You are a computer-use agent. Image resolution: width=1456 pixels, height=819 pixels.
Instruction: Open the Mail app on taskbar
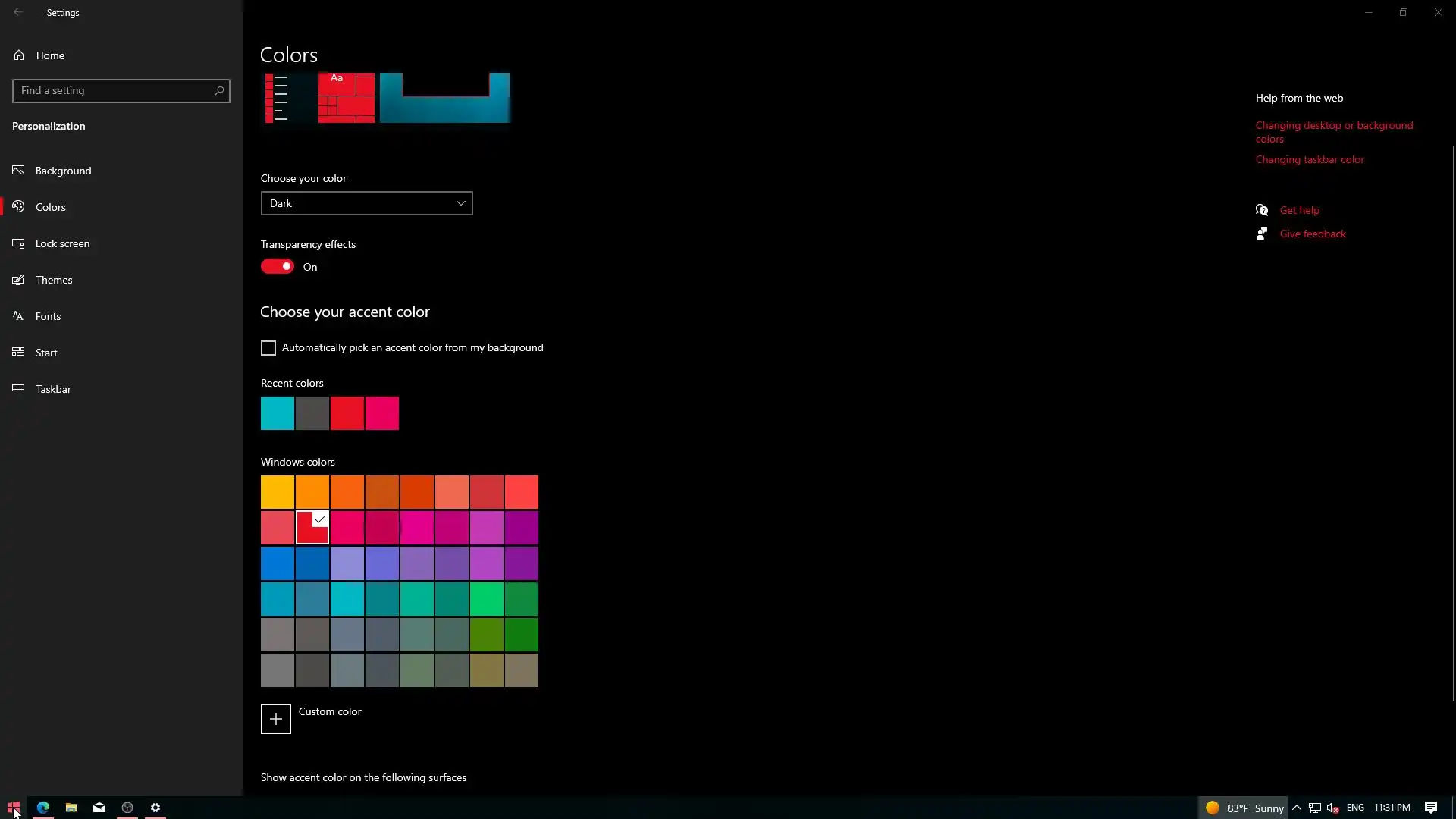pyautogui.click(x=99, y=808)
